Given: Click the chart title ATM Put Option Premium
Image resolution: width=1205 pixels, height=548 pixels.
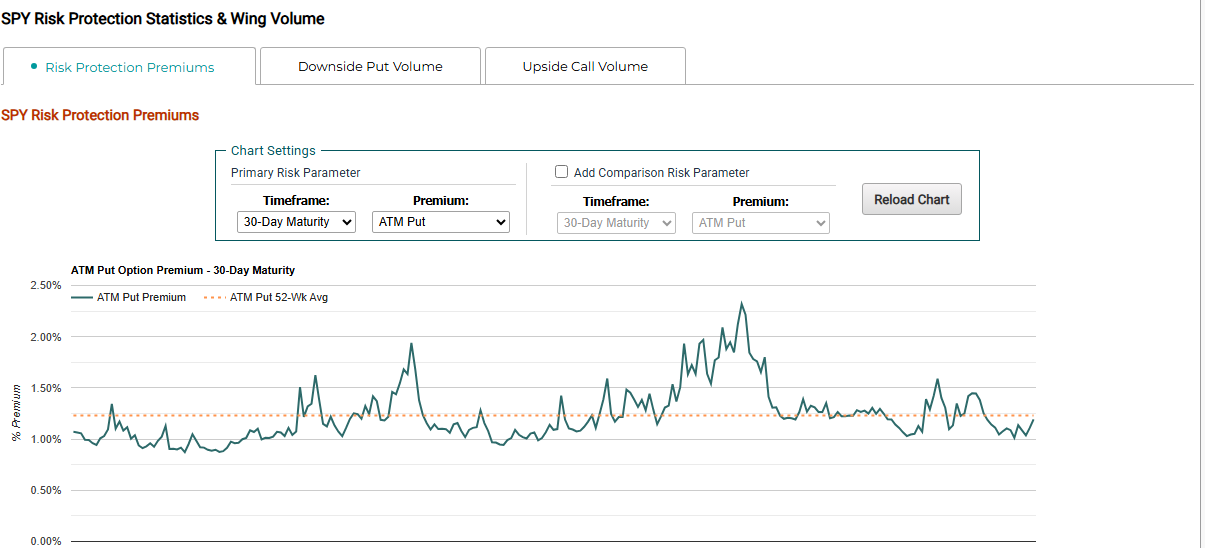Looking at the screenshot, I should [x=183, y=270].
